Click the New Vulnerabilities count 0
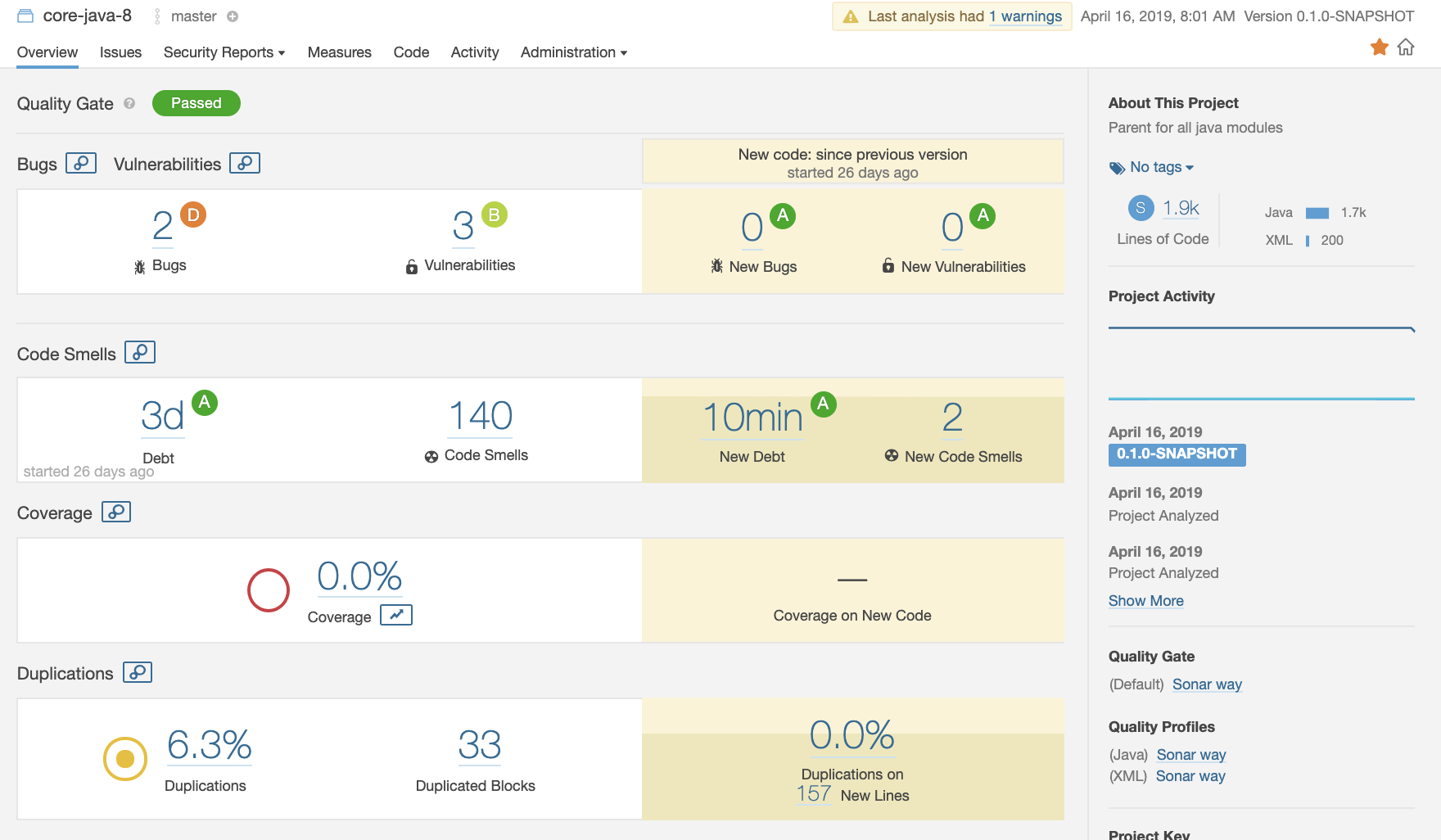This screenshot has height=840, width=1441. coord(952,228)
